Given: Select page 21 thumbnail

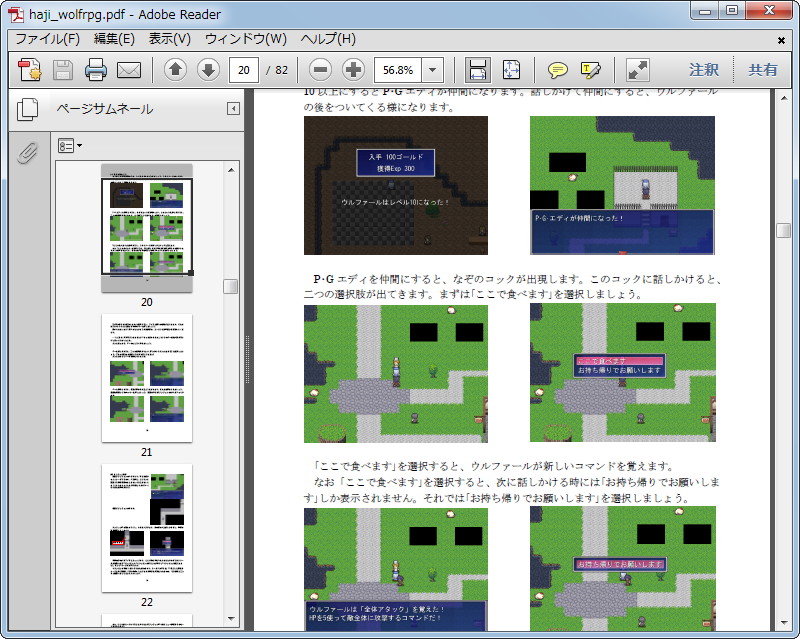Looking at the screenshot, I should (147, 378).
